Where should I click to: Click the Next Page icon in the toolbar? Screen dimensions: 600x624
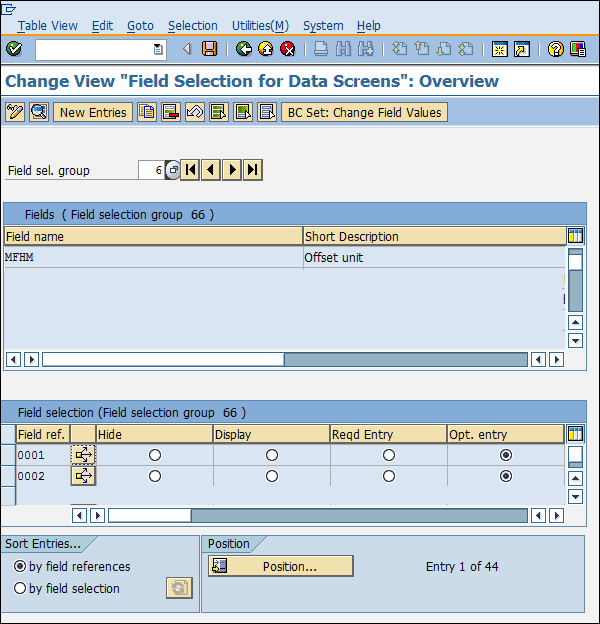(x=444, y=49)
